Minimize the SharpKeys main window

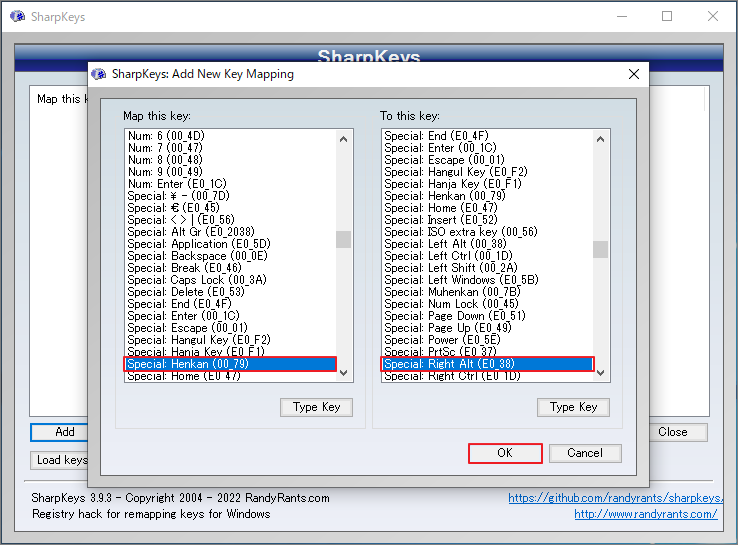click(622, 16)
